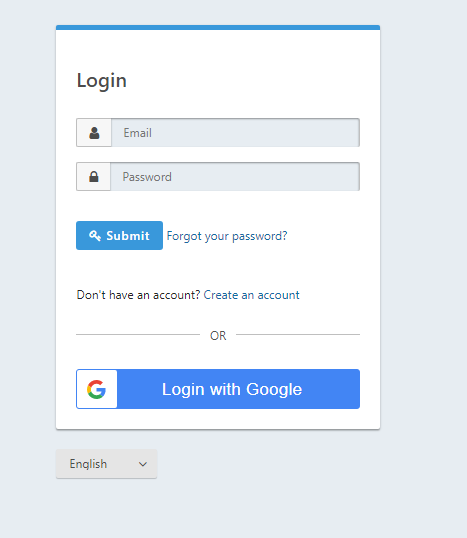
Task: Expand language list via chevron arrow
Action: click(143, 464)
